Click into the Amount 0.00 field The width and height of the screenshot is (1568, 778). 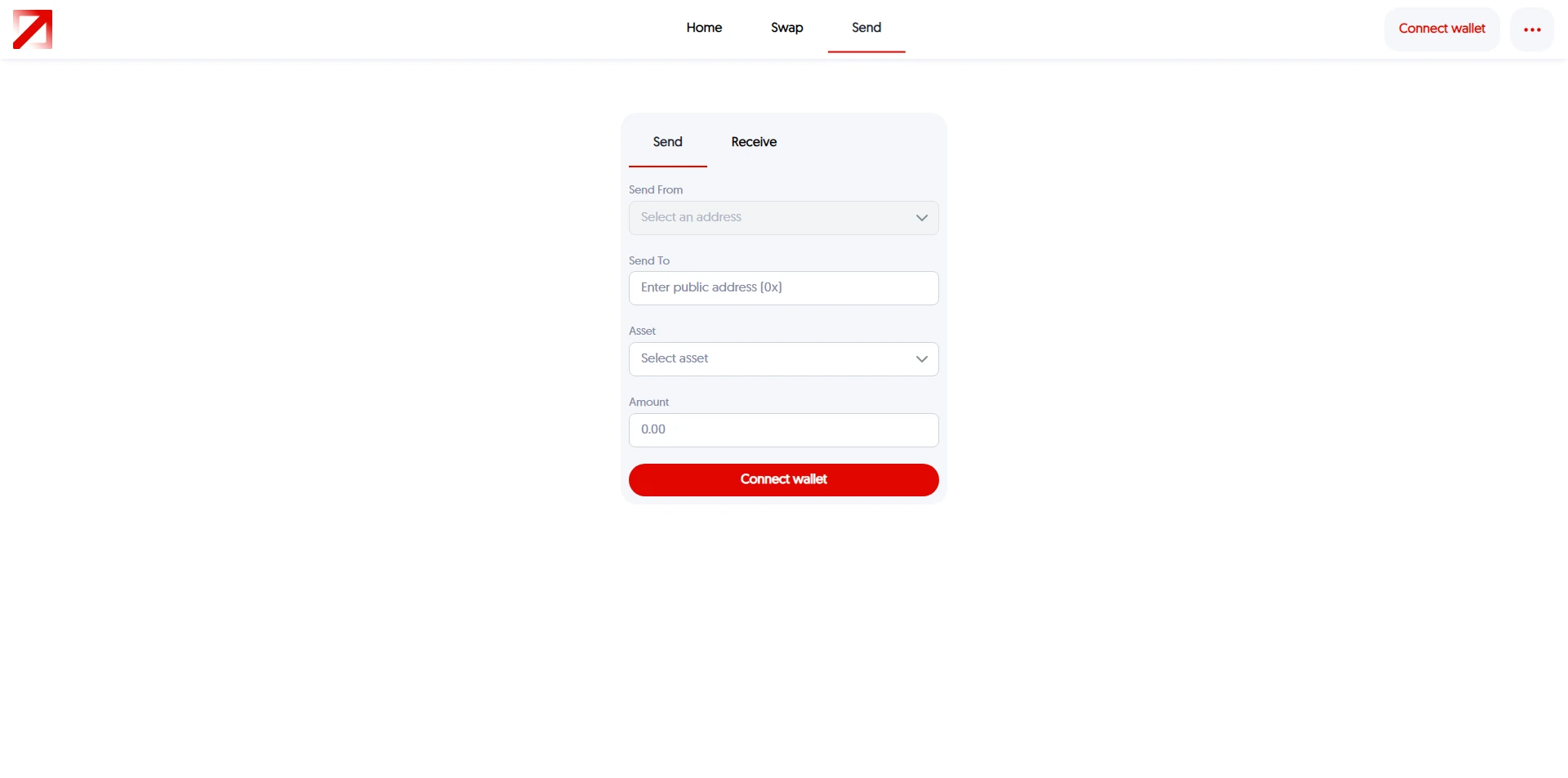pos(783,430)
